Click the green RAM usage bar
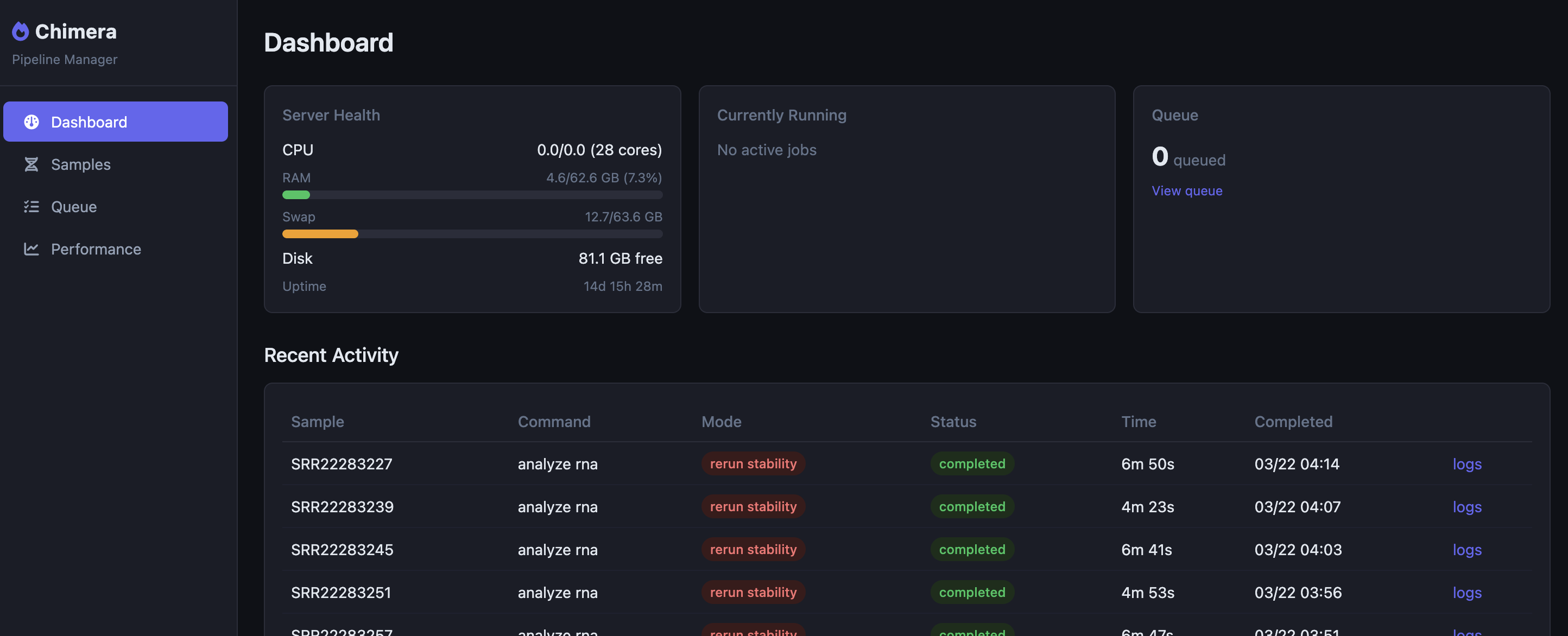Viewport: 1568px width, 636px height. [296, 195]
